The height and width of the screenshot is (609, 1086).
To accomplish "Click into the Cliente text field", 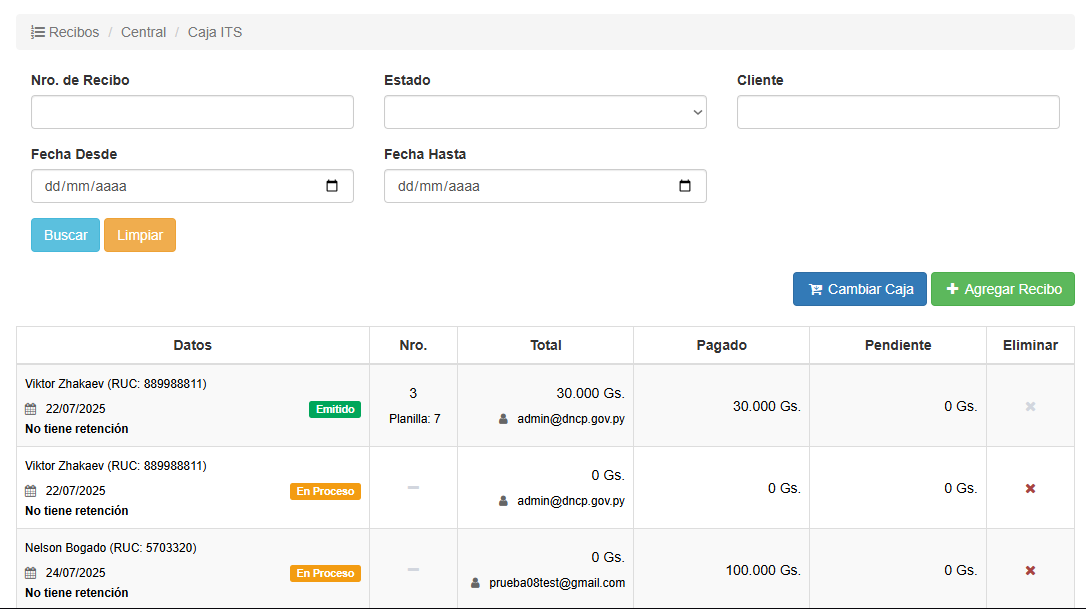I will point(898,112).
